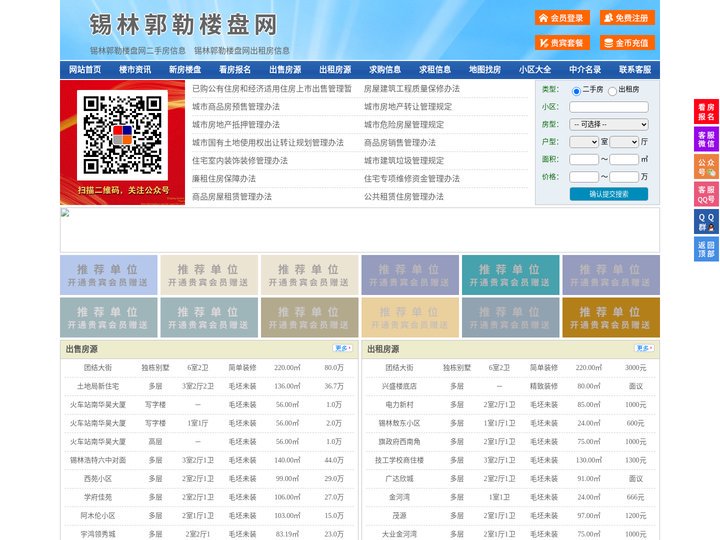720x540 pixels.
Task: Open 电力新村 rental listing
Action: pyautogui.click(x=399, y=405)
